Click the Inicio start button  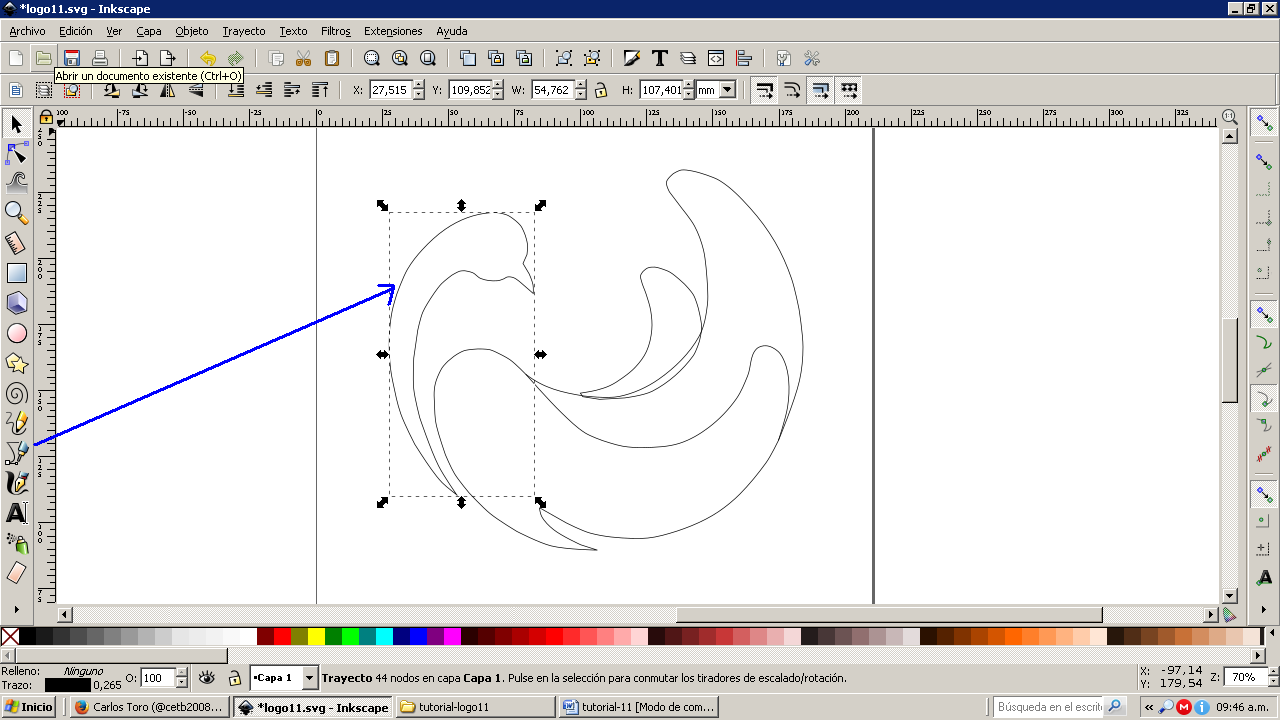pyautogui.click(x=29, y=707)
